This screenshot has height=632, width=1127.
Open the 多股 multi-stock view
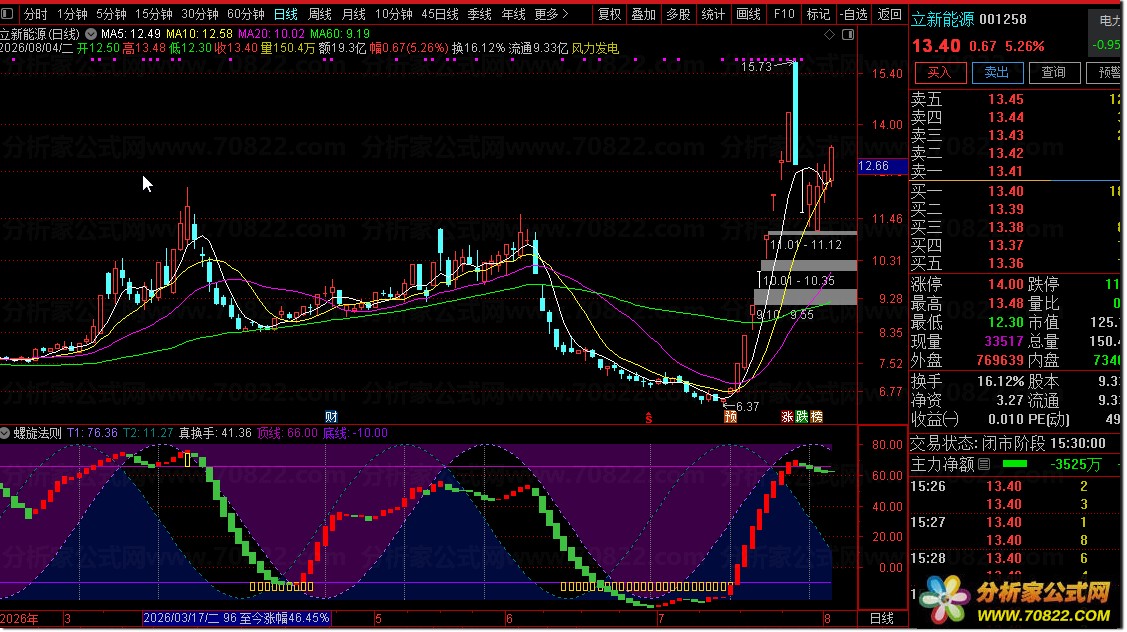coord(678,14)
